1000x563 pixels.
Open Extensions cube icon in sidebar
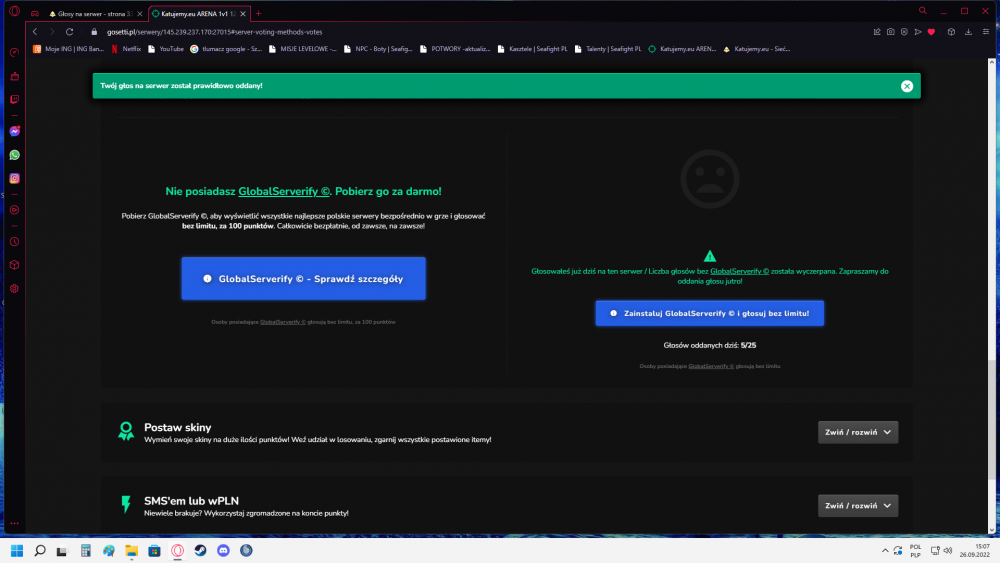coord(15,265)
